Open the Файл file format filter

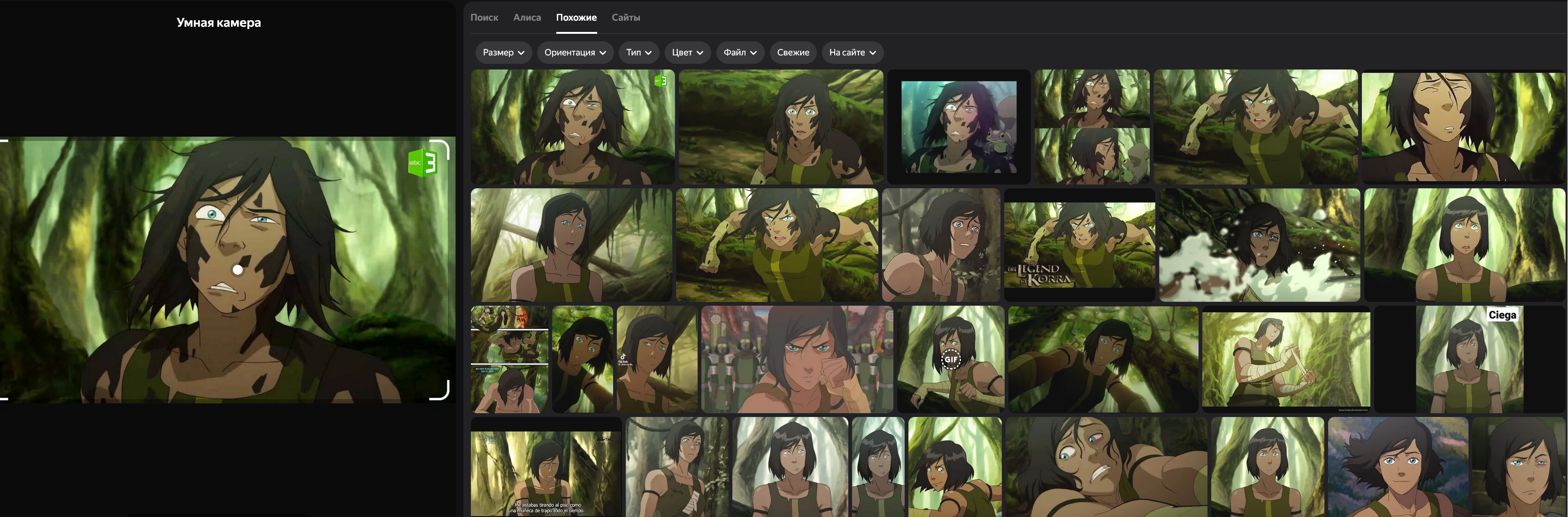[x=739, y=53]
